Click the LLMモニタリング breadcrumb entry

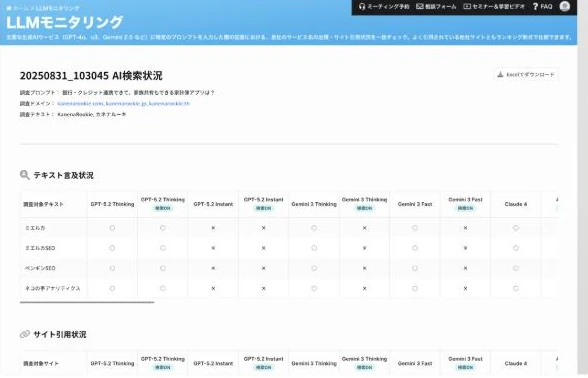57,8
